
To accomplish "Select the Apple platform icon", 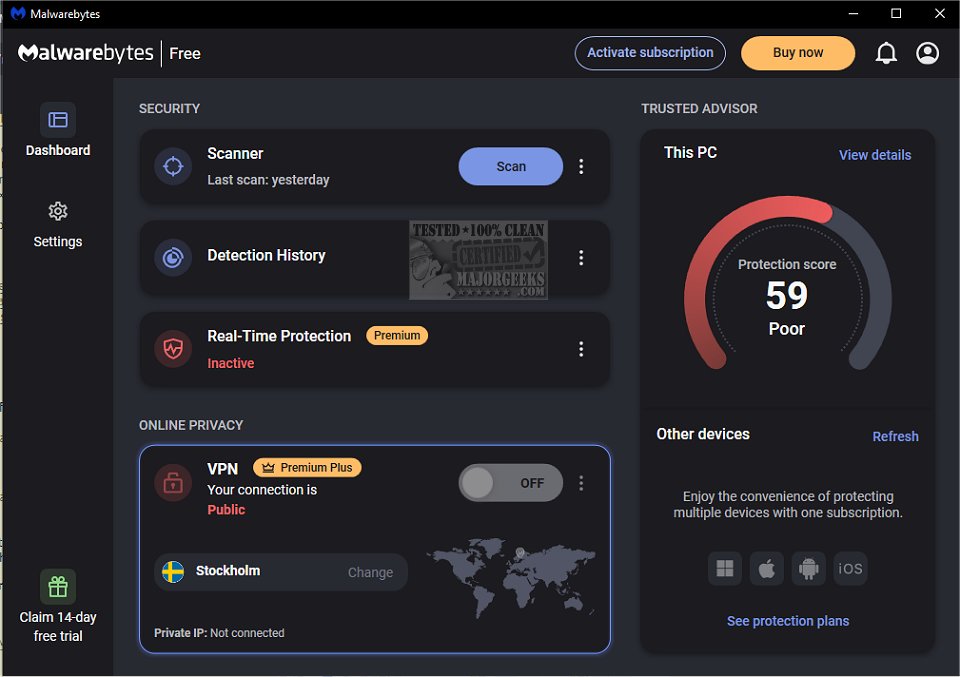I will coord(766,569).
